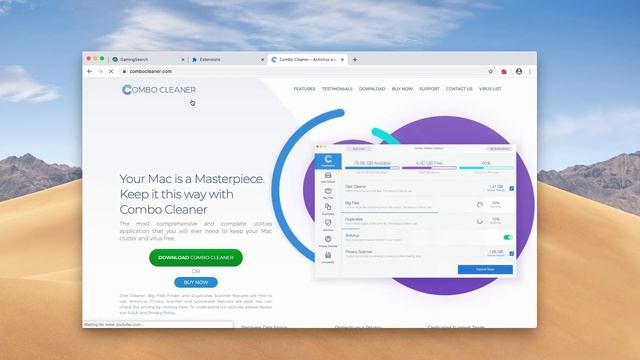Close the GamingSearch tab
This screenshot has width=640, height=360.
click(183, 60)
